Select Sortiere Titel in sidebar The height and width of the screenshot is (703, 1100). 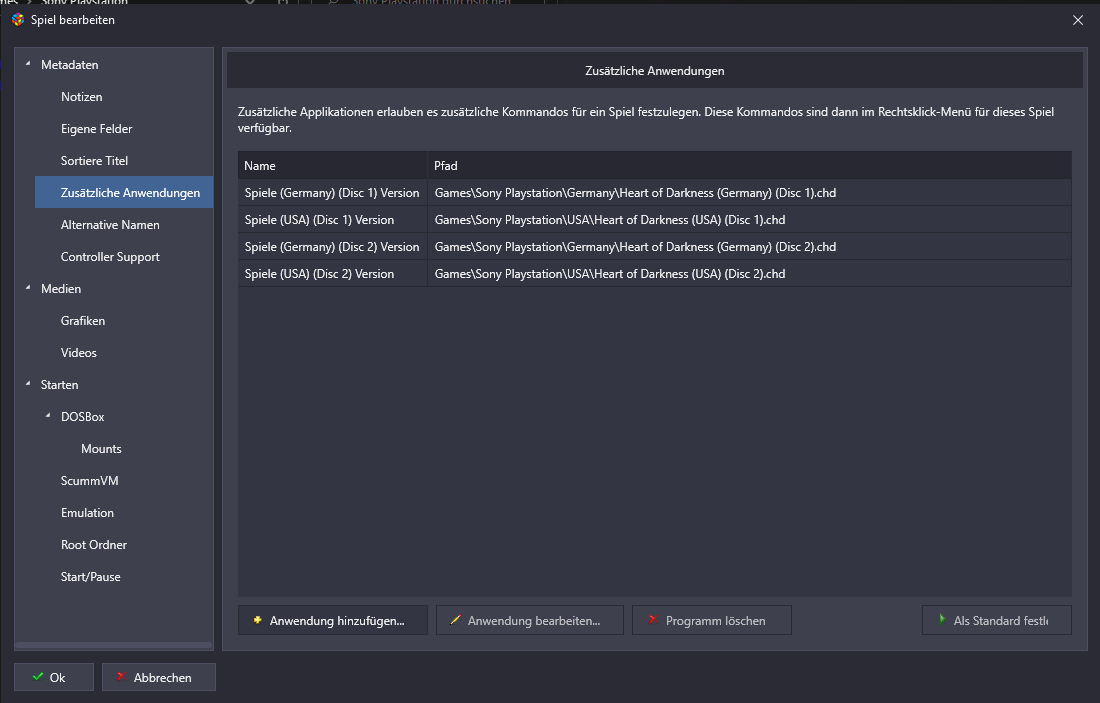[x=94, y=161]
